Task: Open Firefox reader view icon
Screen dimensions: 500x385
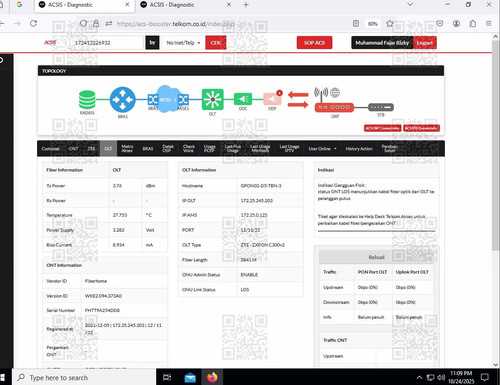Action: coord(356,23)
